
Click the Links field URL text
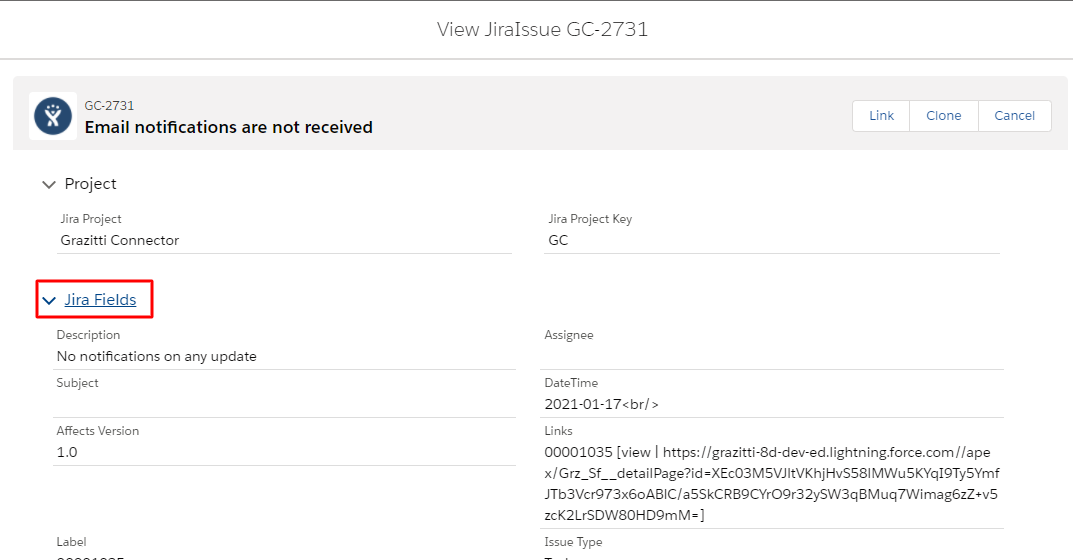772,483
